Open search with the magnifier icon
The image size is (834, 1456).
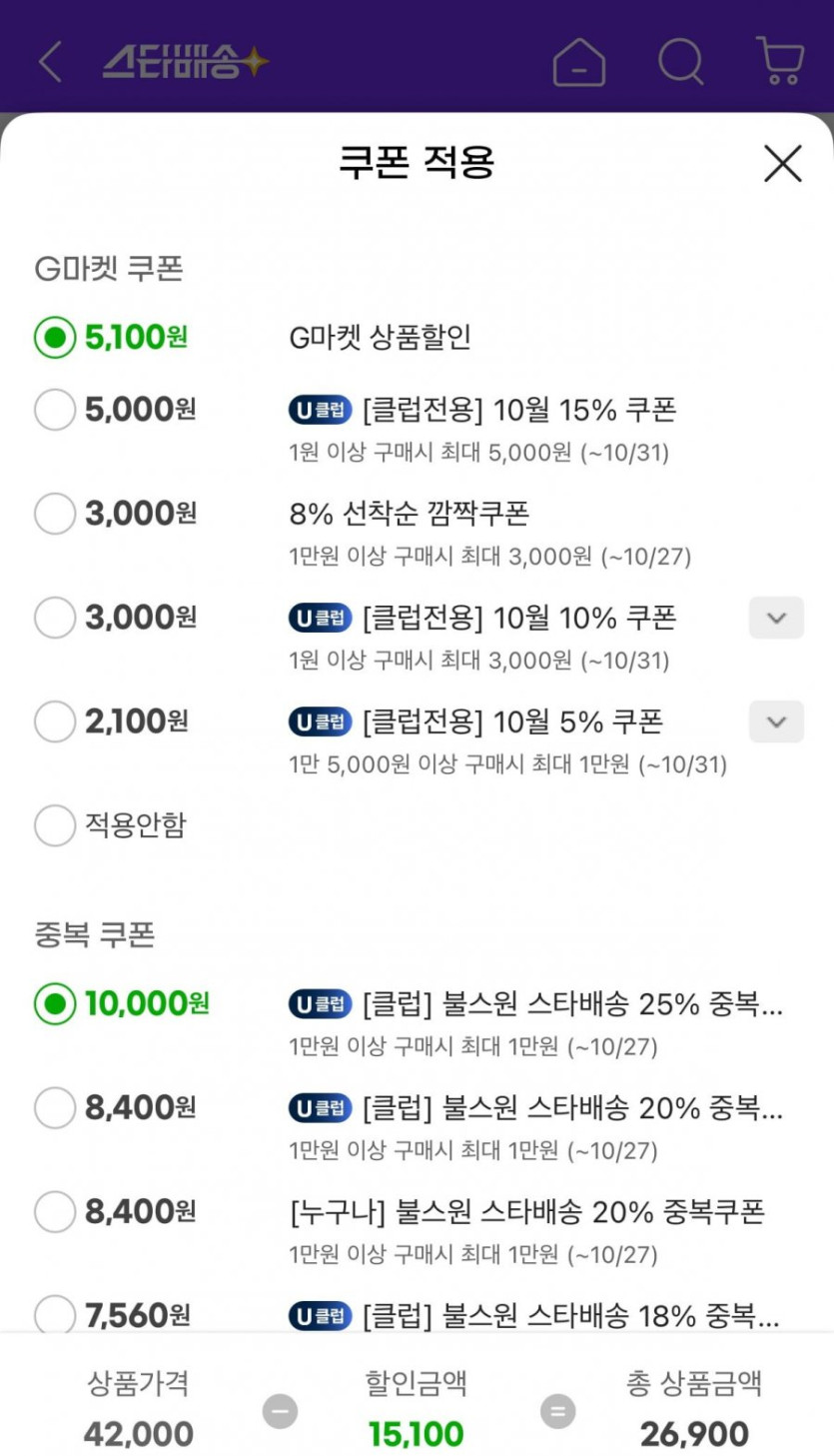coord(681,62)
